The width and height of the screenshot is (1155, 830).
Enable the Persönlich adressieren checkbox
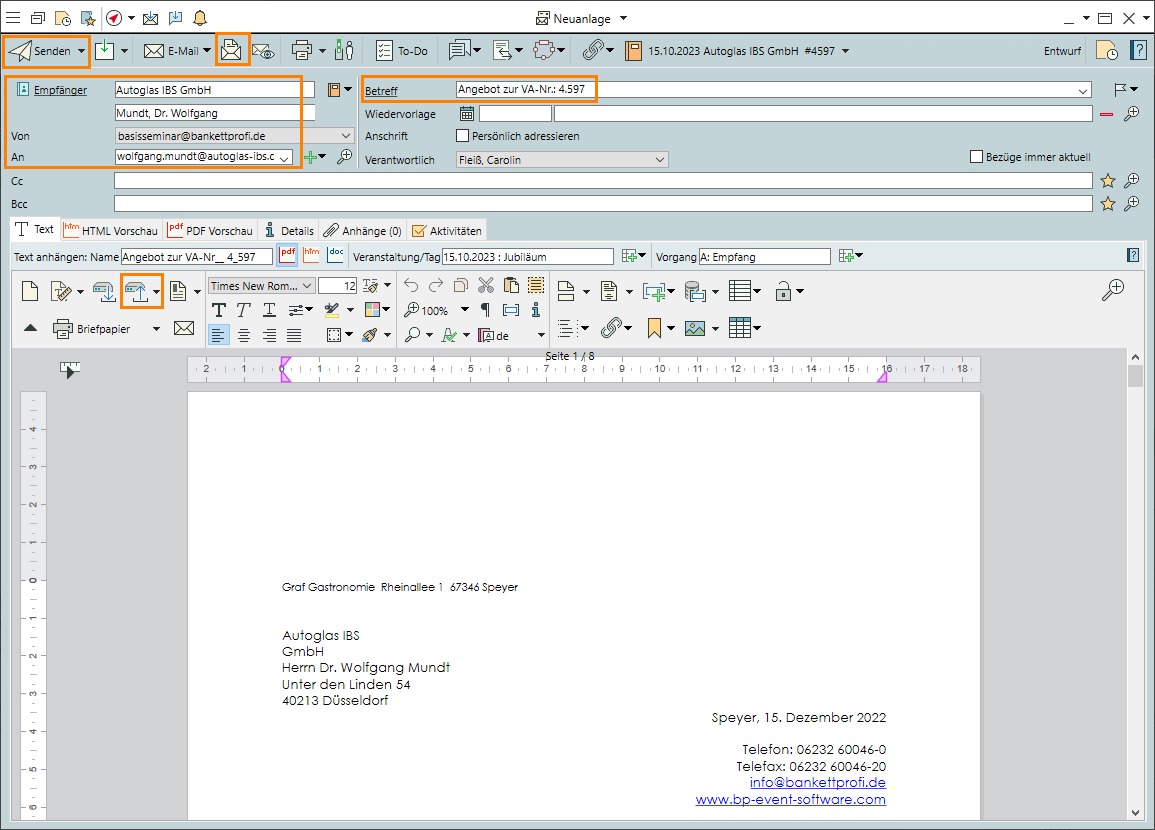click(x=462, y=136)
